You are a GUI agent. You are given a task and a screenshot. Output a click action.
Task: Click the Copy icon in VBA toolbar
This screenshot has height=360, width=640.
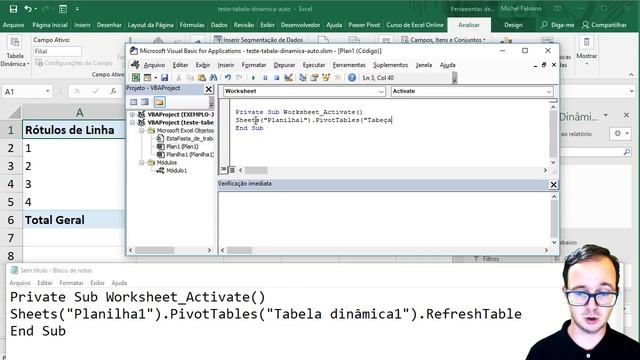[190, 78]
